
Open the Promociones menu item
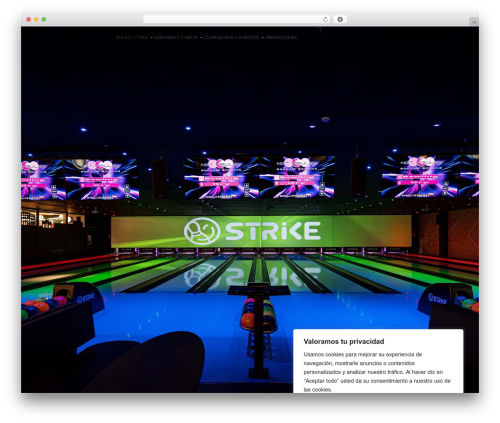tap(281, 38)
